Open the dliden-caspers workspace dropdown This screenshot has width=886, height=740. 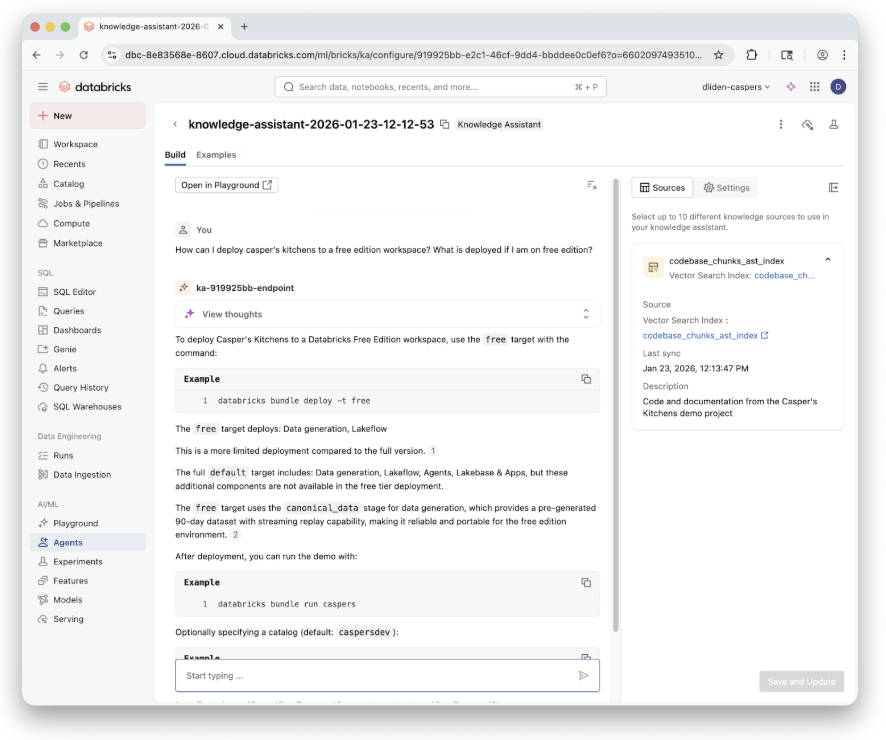point(736,87)
